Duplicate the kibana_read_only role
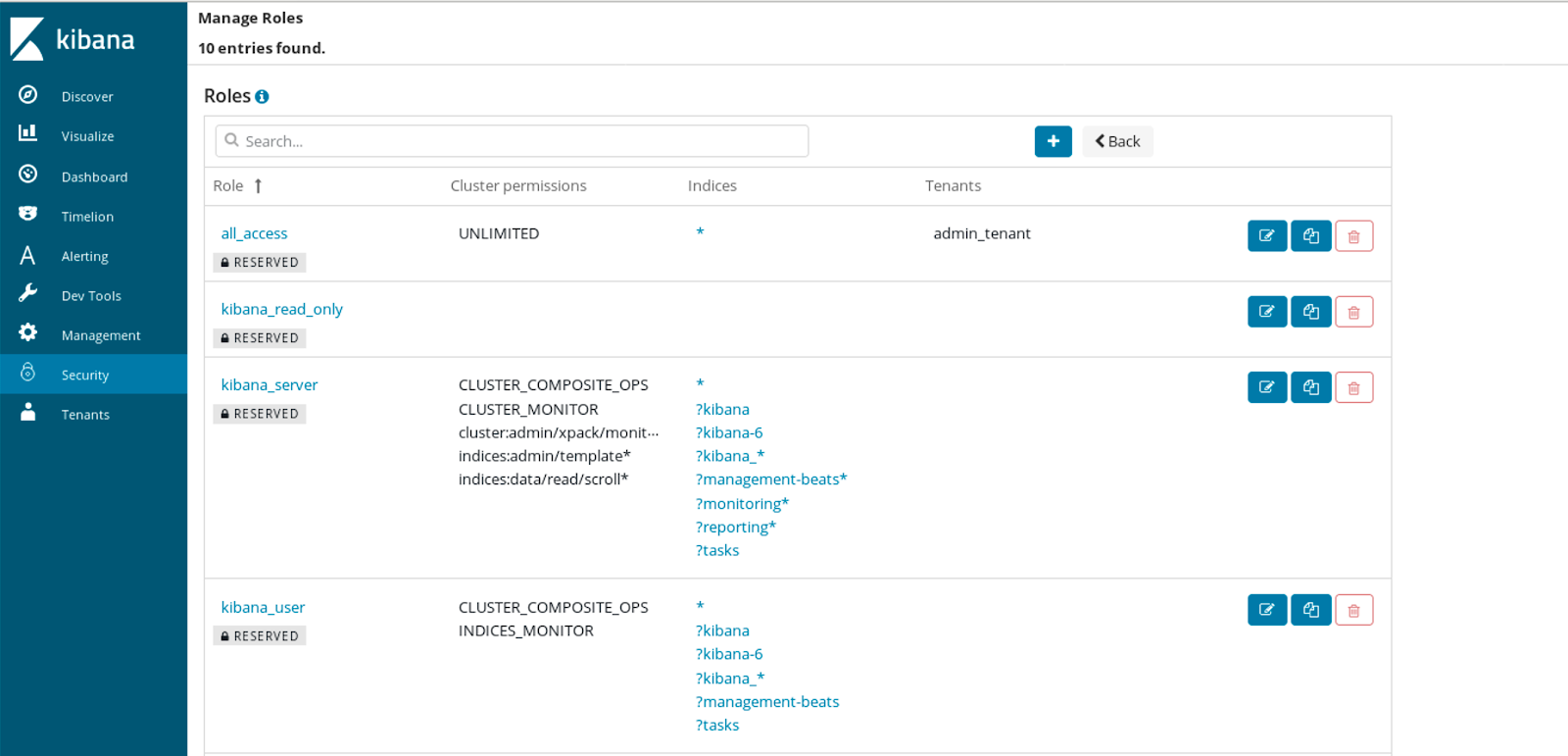 click(x=1311, y=312)
